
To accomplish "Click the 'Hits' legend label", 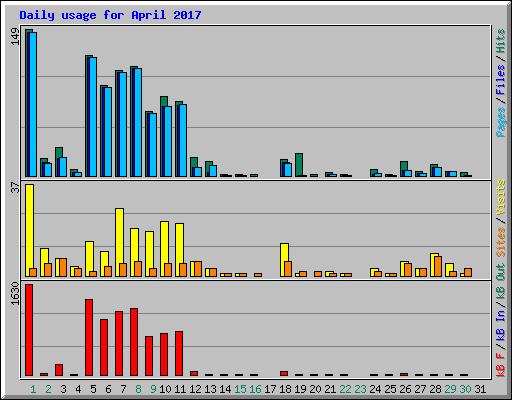I will coord(500,41).
